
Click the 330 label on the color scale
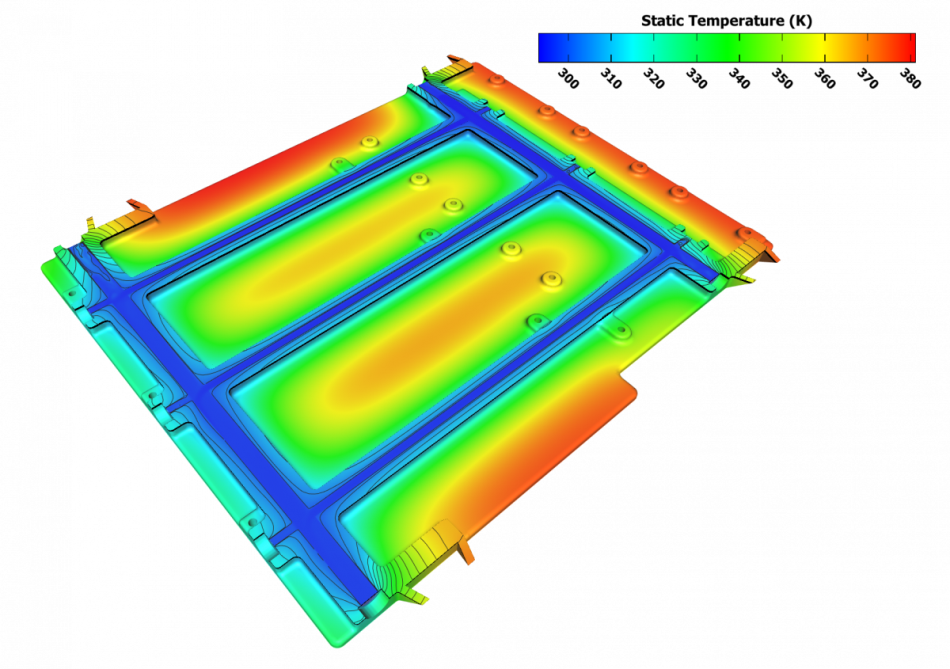click(696, 79)
